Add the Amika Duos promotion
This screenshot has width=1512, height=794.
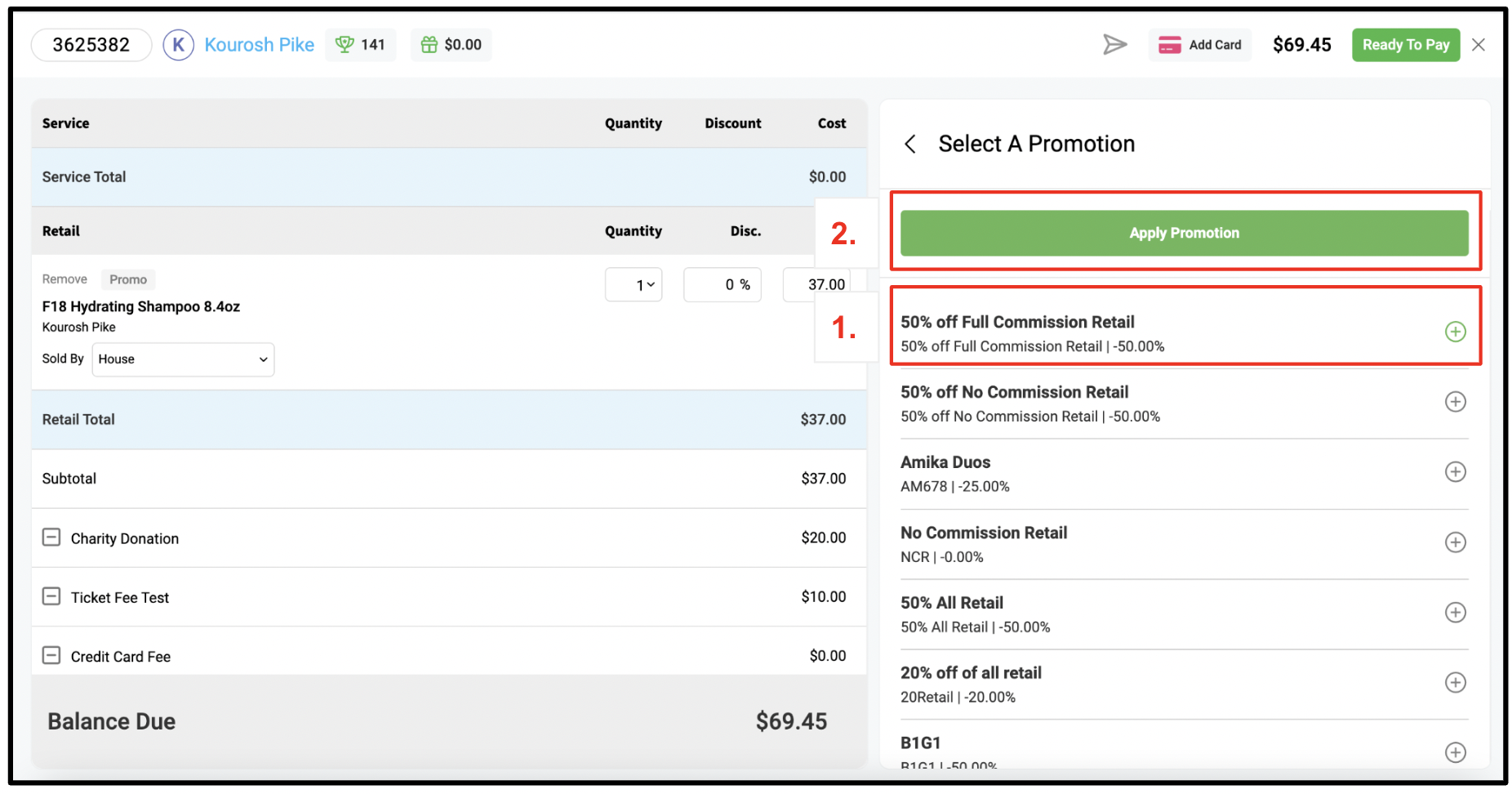[x=1455, y=472]
